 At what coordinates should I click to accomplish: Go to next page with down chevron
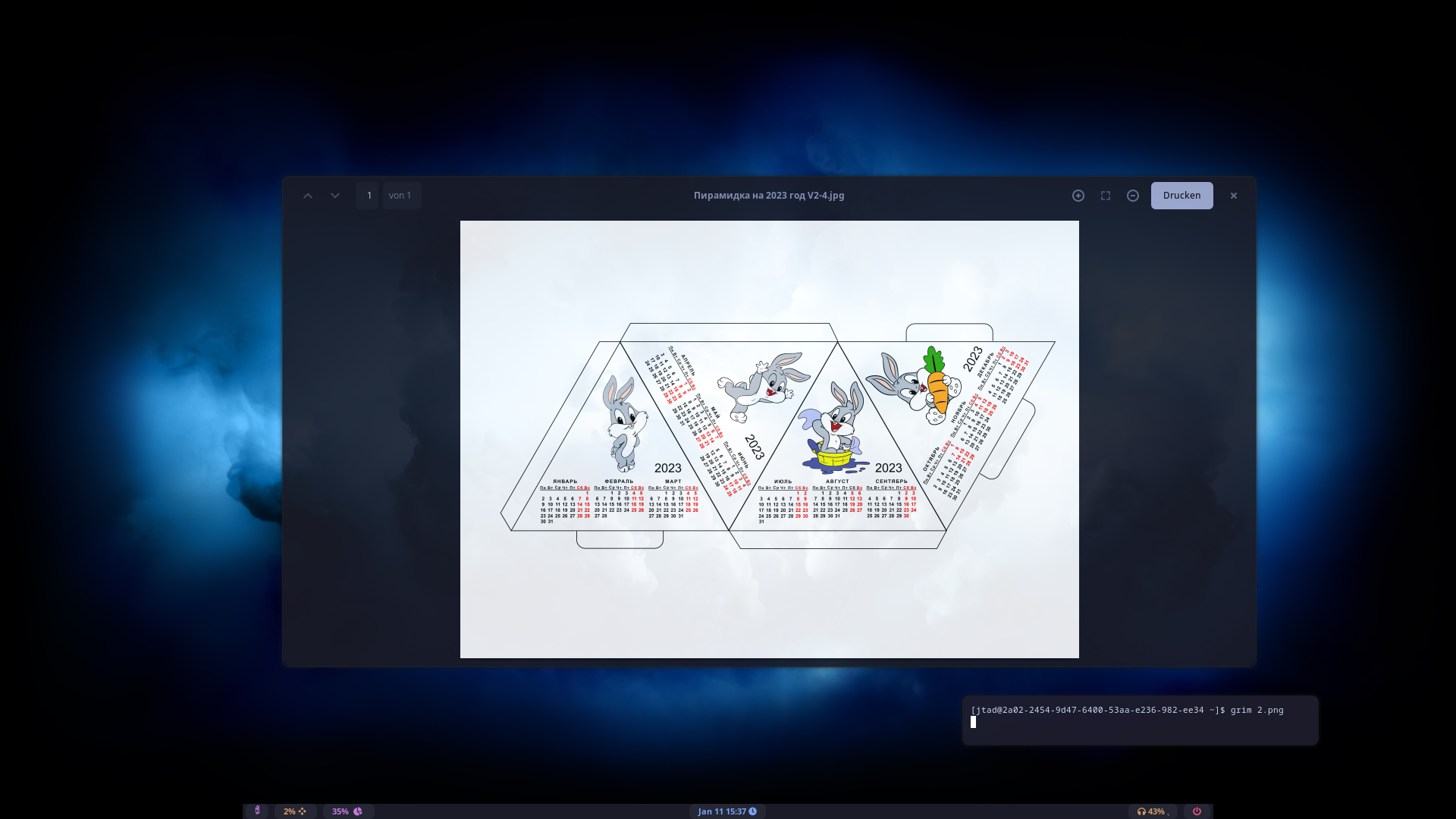(335, 196)
